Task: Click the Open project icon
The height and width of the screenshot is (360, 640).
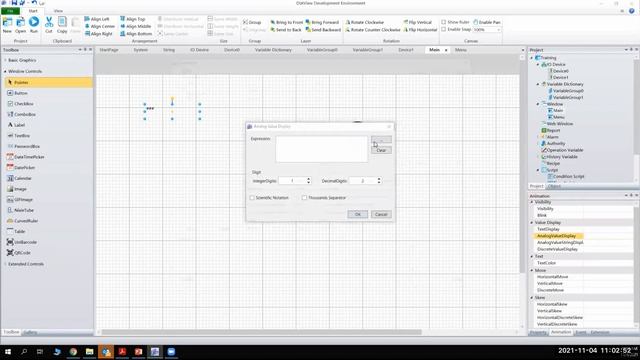Action: [20, 25]
